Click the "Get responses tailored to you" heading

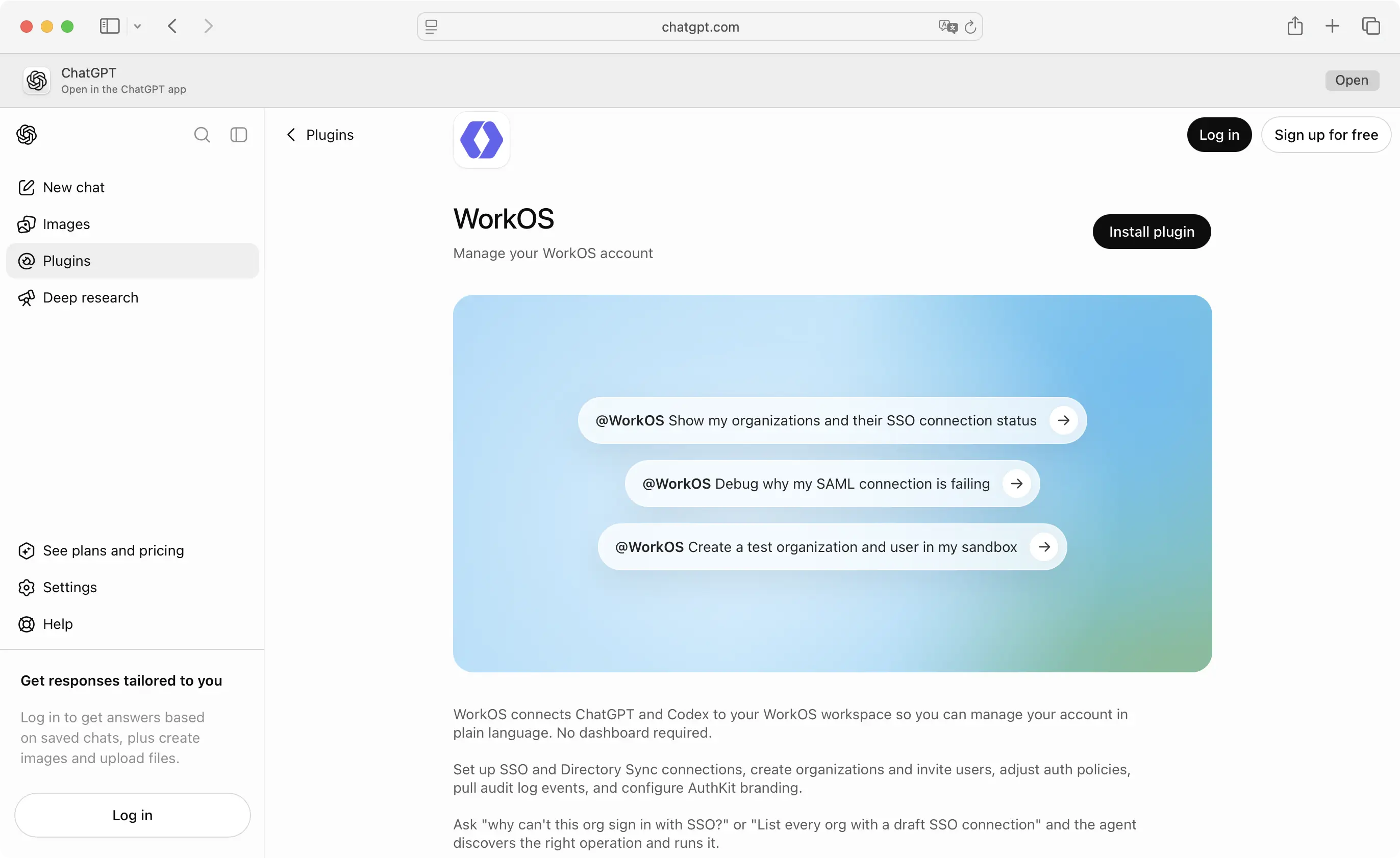pyautogui.click(x=121, y=680)
